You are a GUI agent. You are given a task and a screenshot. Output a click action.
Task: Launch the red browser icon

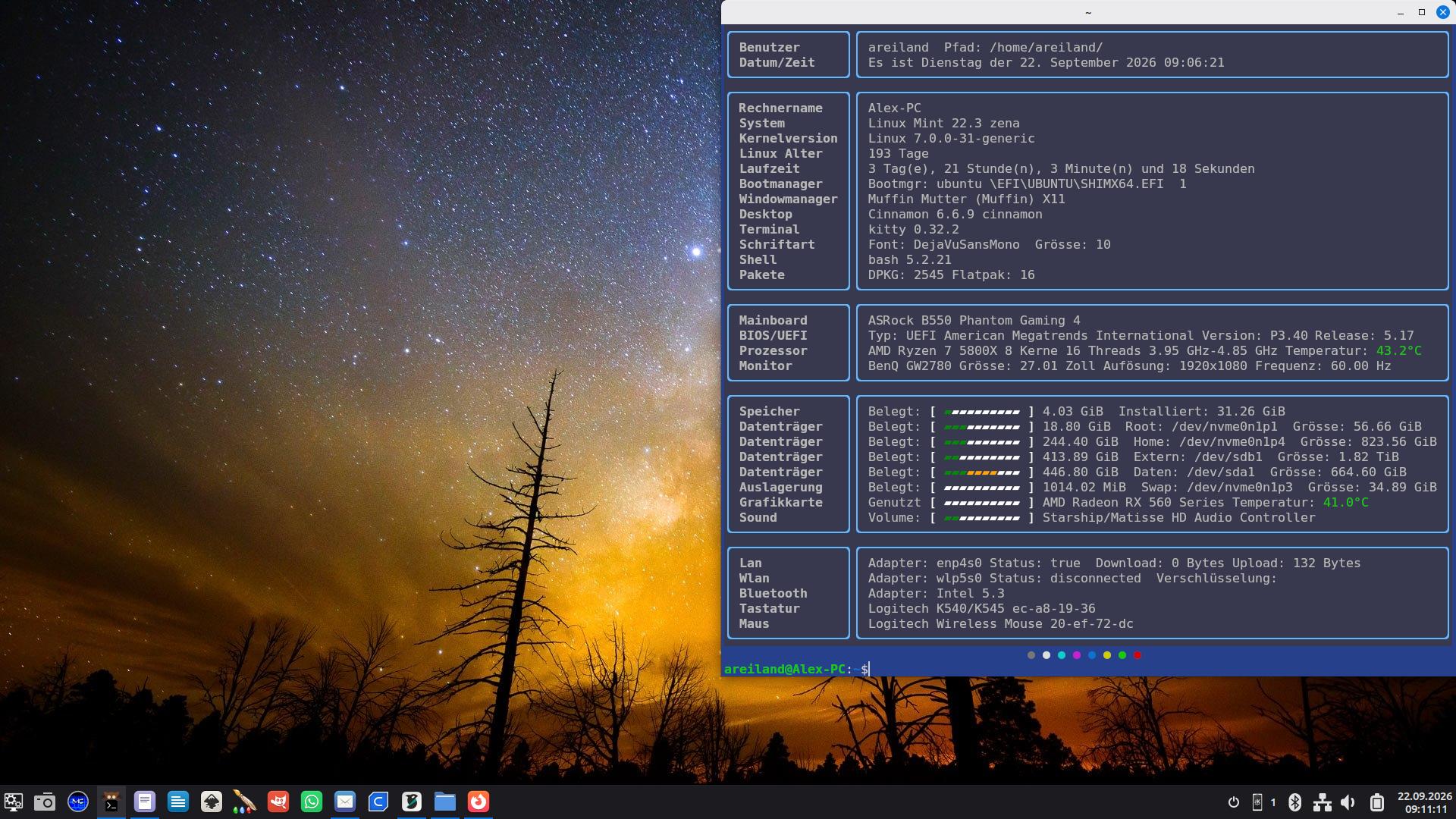[479, 802]
